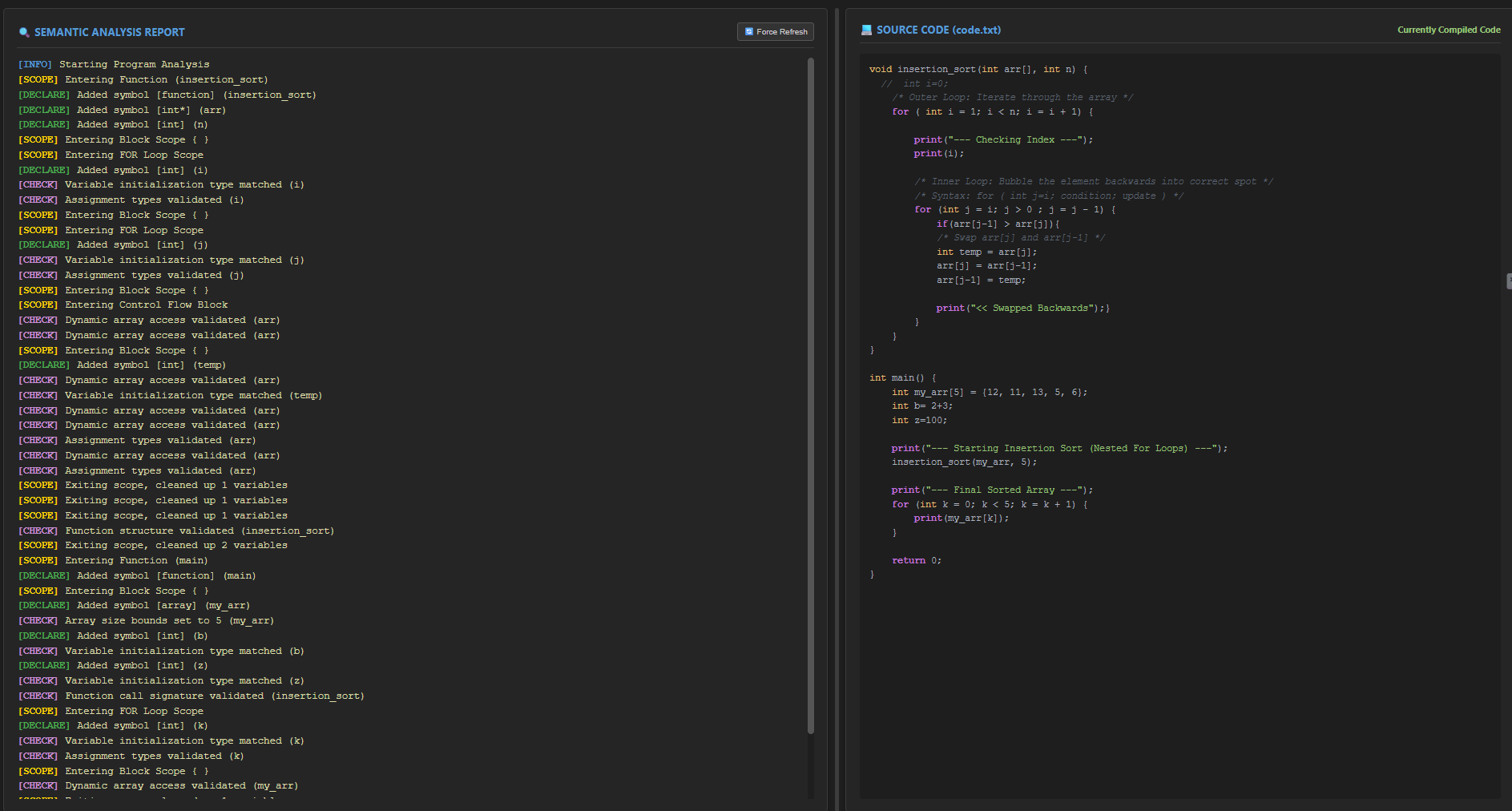Click the SEMANTIC ANALYSIS REPORT heading
The width and height of the screenshot is (1512, 811).
click(x=110, y=33)
